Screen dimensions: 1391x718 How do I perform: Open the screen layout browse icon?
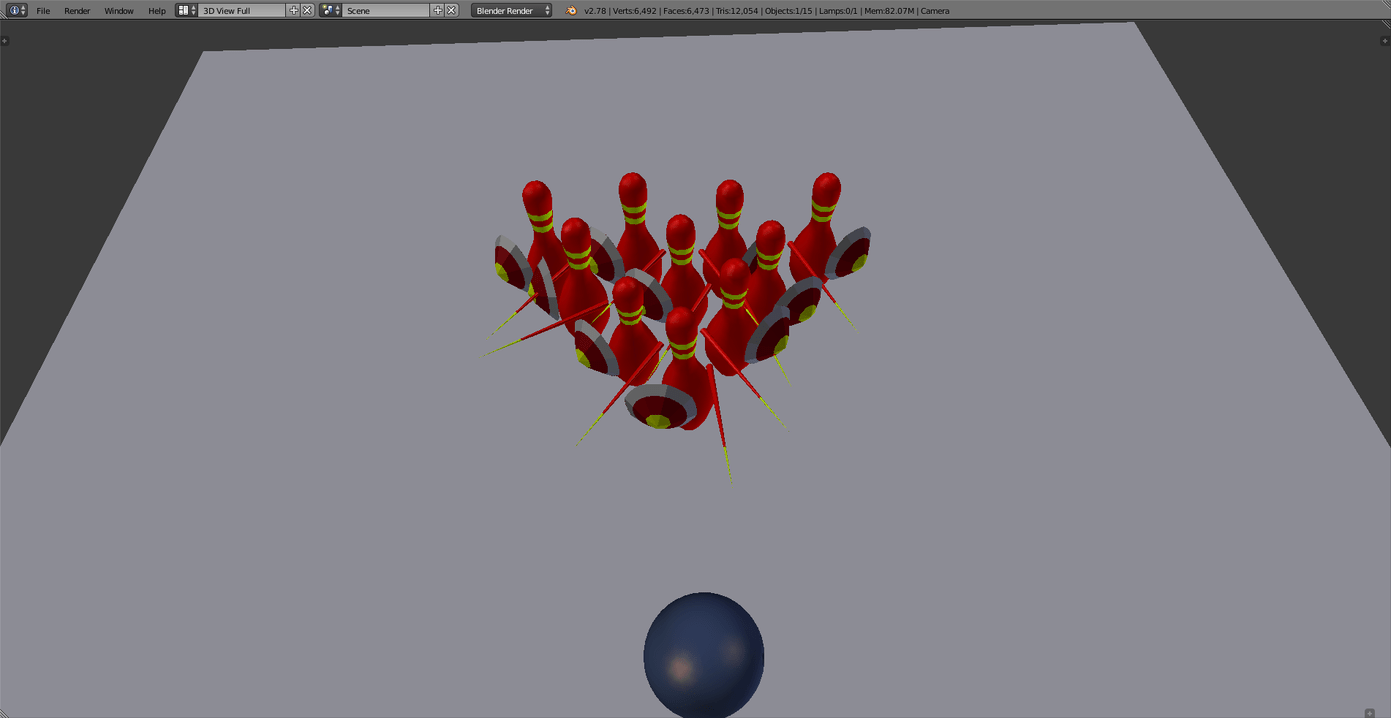[186, 10]
